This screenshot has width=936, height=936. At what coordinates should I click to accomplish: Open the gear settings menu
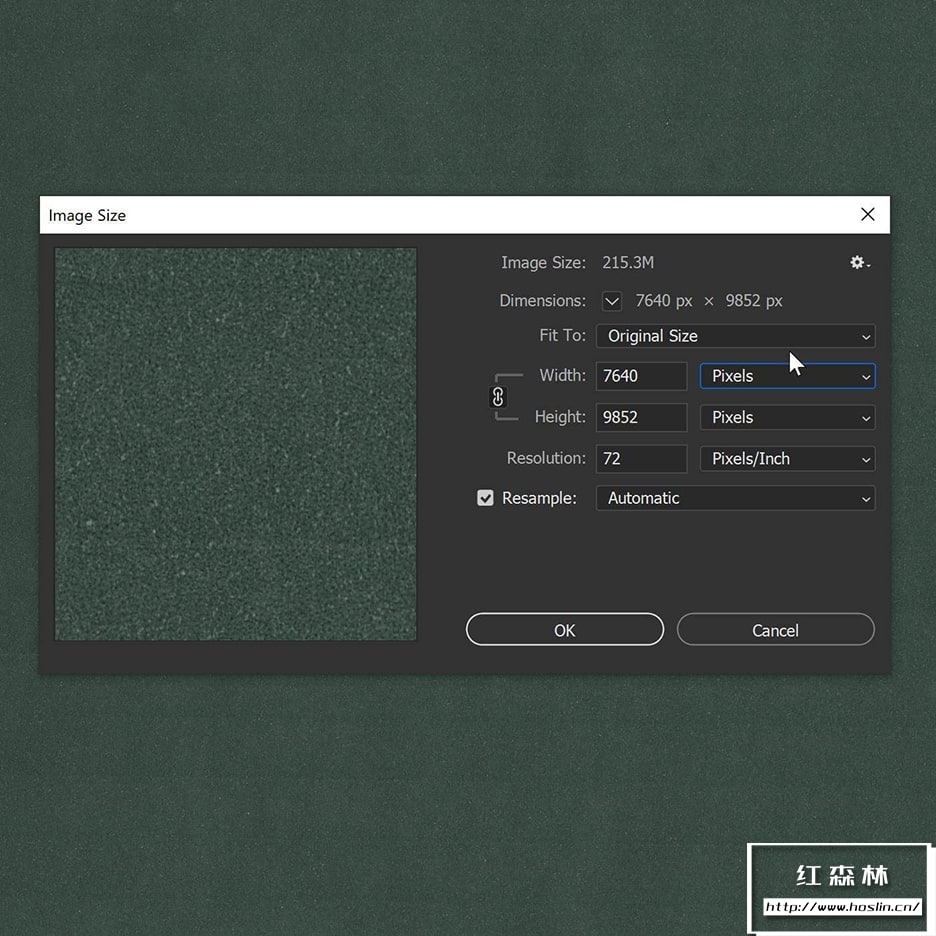pos(860,263)
